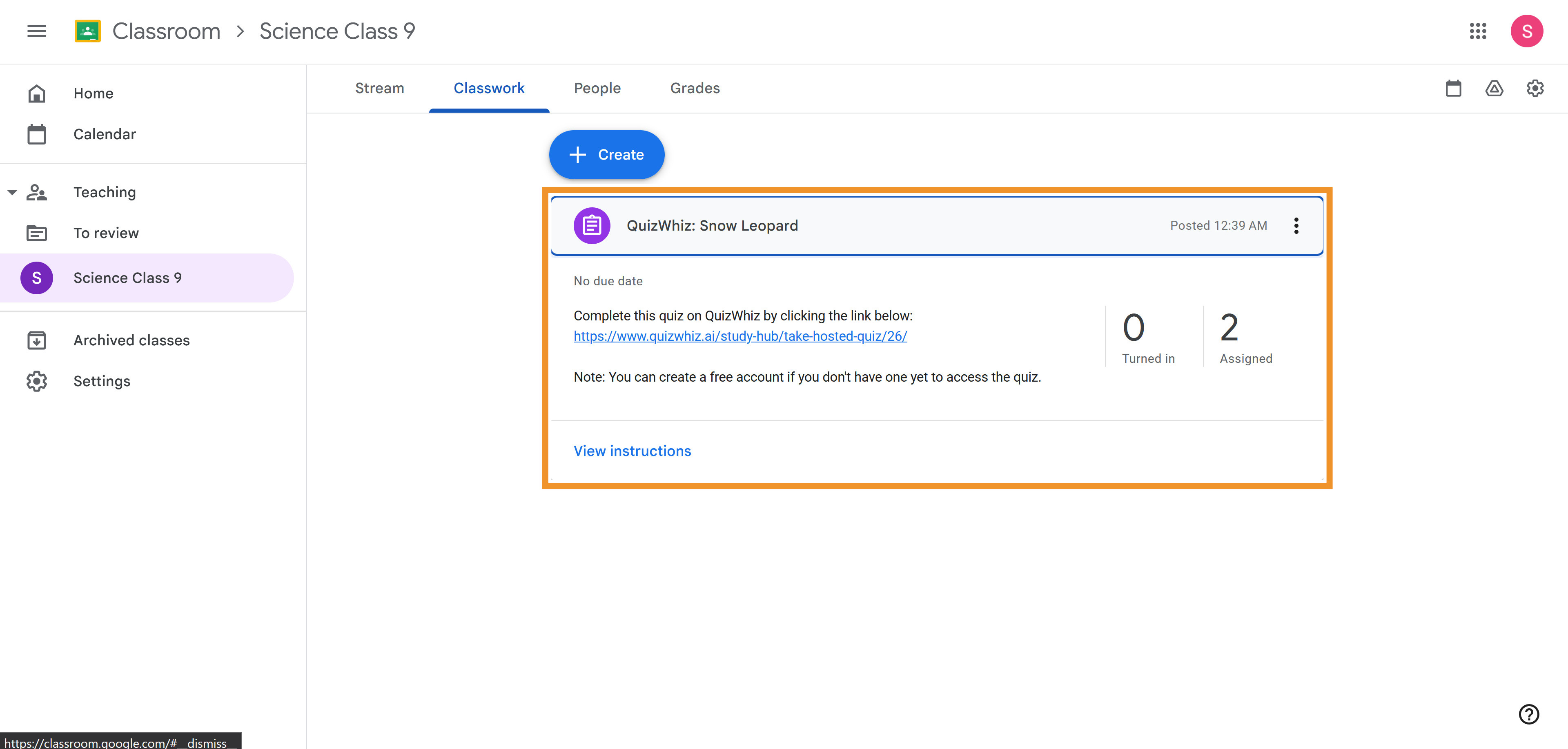The width and height of the screenshot is (1568, 749).
Task: Click the Archived classes box icon
Action: (36, 340)
